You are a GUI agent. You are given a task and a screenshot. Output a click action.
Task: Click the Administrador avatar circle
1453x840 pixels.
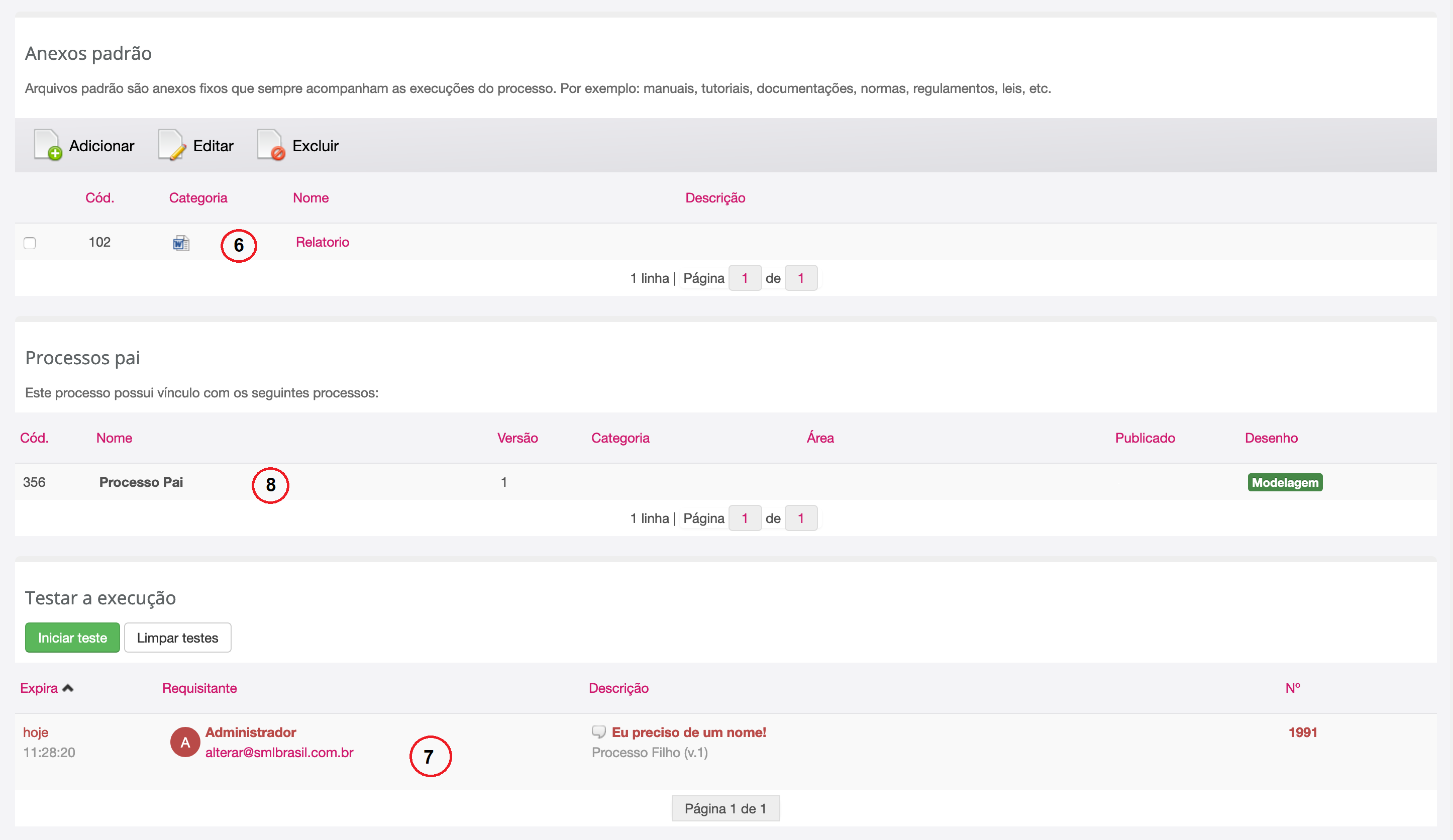coord(185,742)
